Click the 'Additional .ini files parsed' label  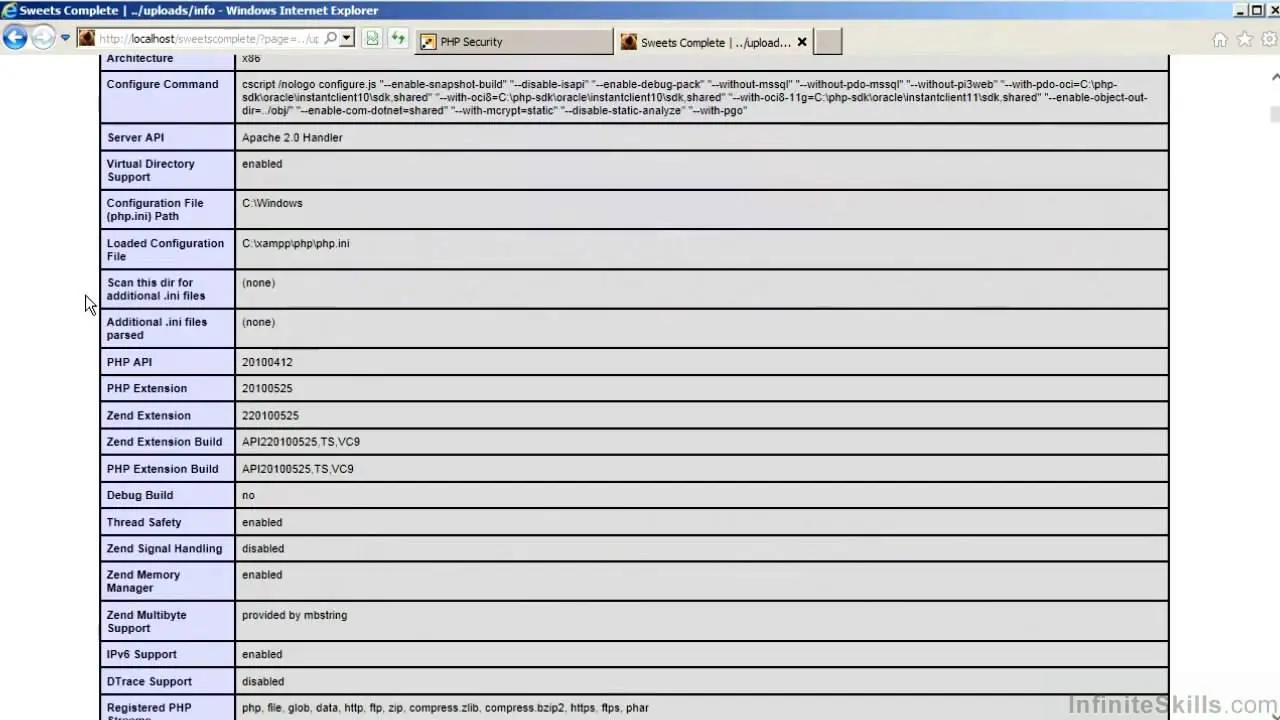[x=157, y=329]
